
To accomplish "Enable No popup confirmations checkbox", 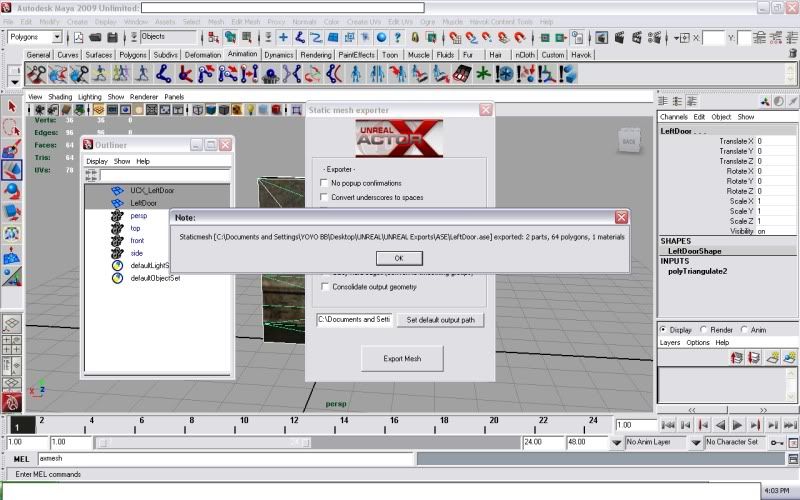I will 324,183.
